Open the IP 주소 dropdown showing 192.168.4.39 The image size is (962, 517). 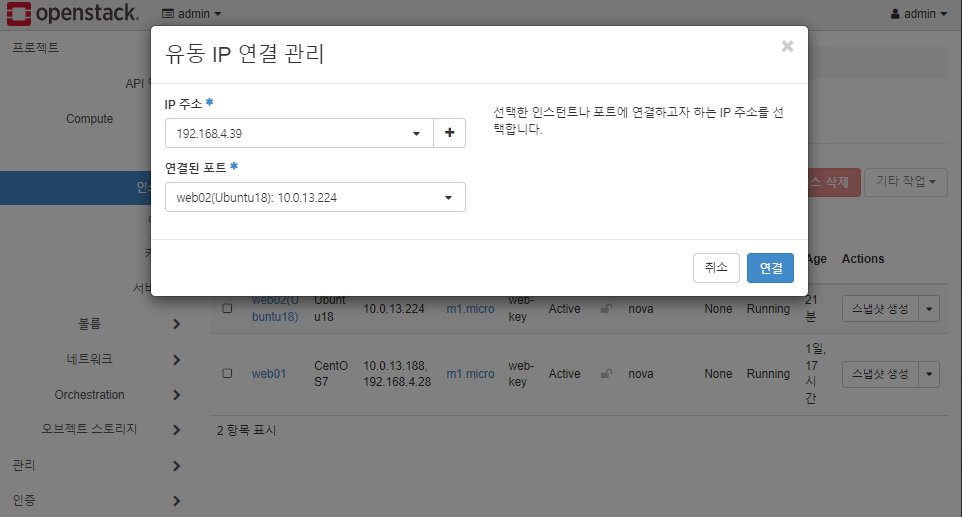point(299,133)
